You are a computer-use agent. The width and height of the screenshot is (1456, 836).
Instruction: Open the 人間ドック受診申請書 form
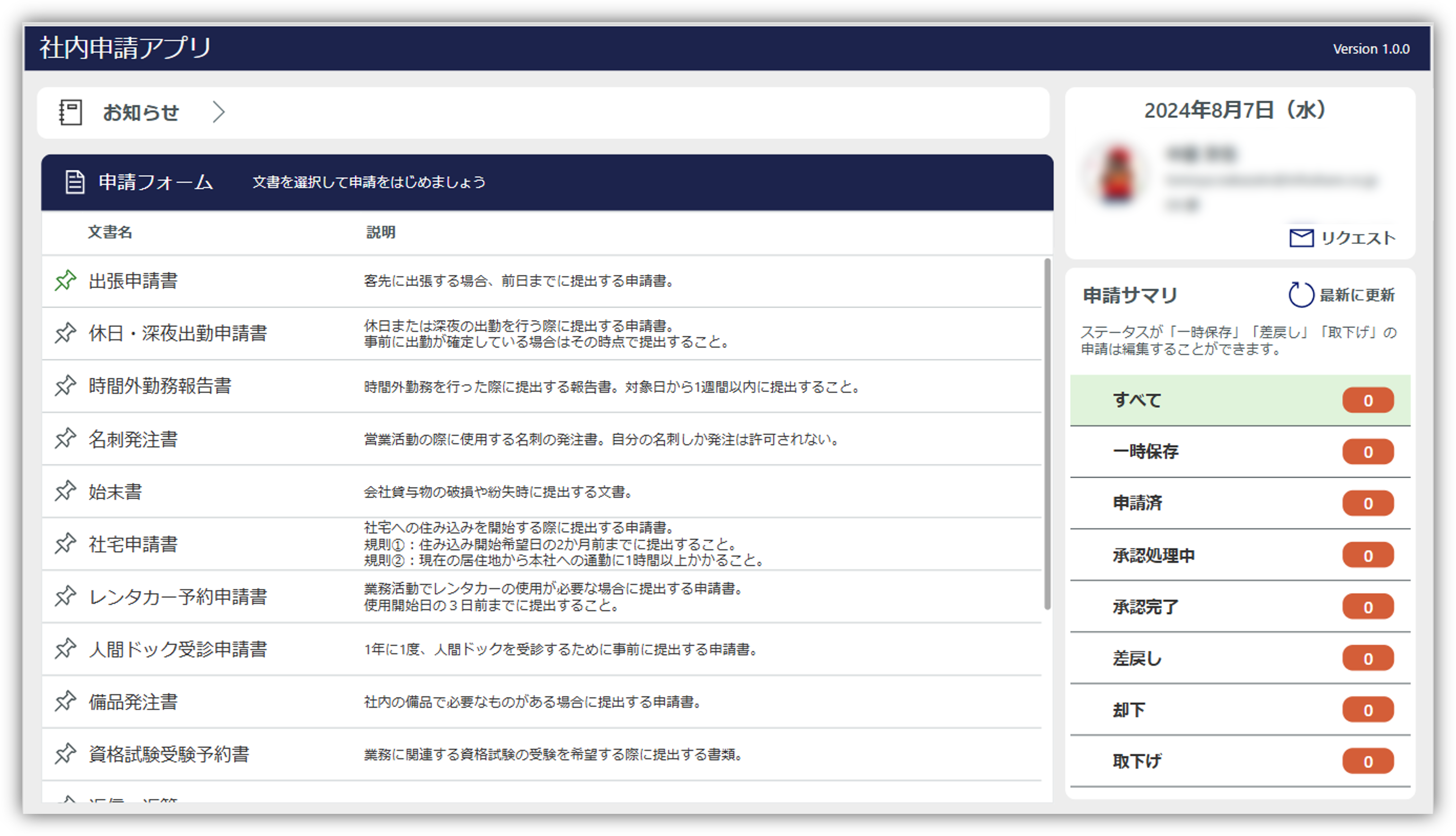[x=177, y=649]
